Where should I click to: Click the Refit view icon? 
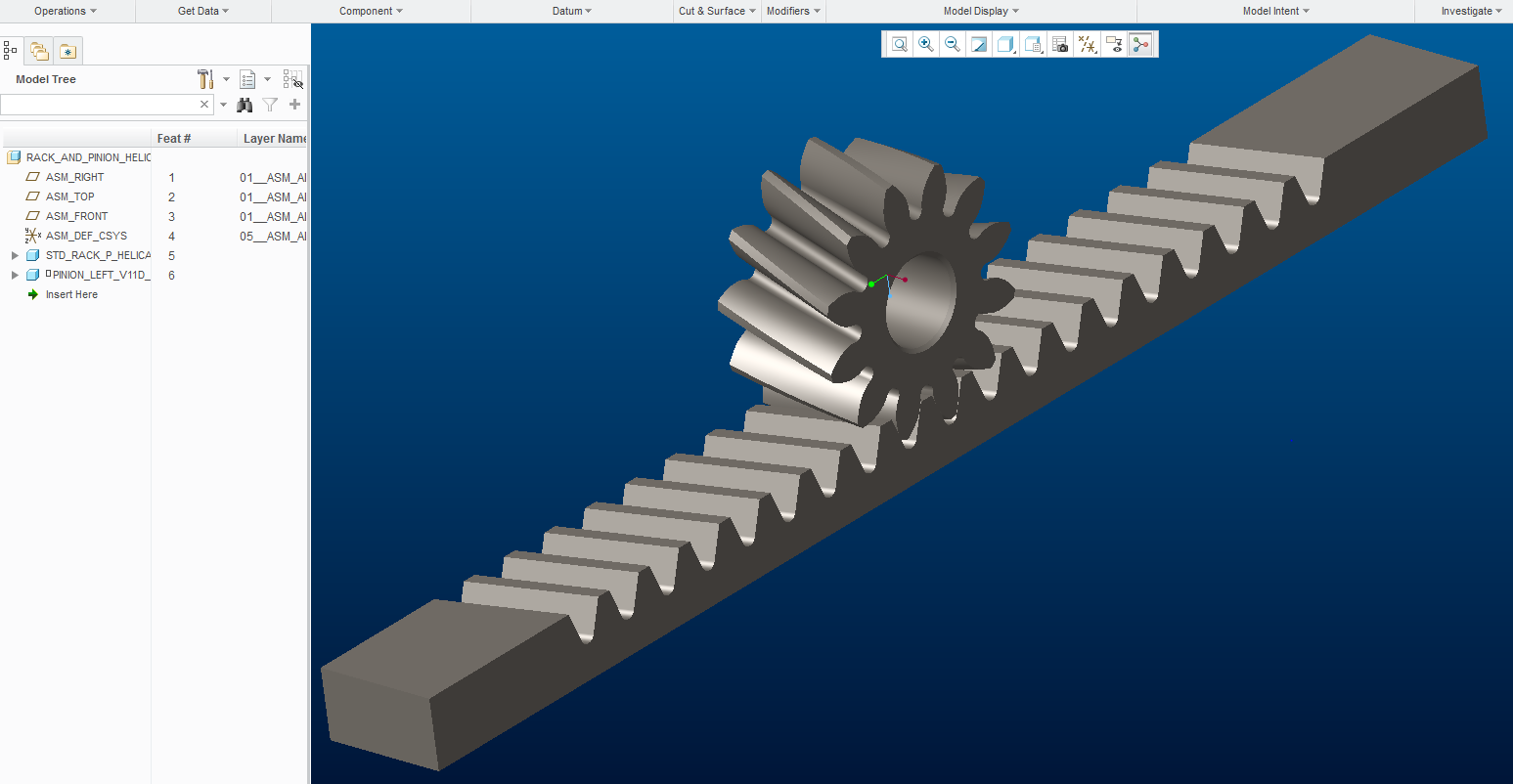(899, 44)
